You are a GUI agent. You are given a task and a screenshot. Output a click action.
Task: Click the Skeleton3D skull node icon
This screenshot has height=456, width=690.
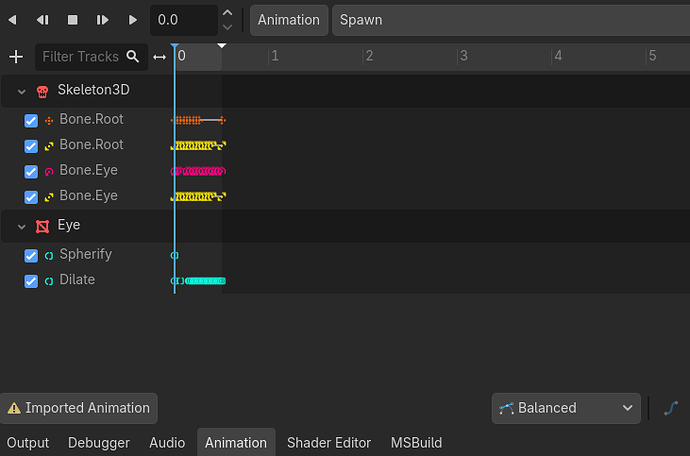coord(42,92)
